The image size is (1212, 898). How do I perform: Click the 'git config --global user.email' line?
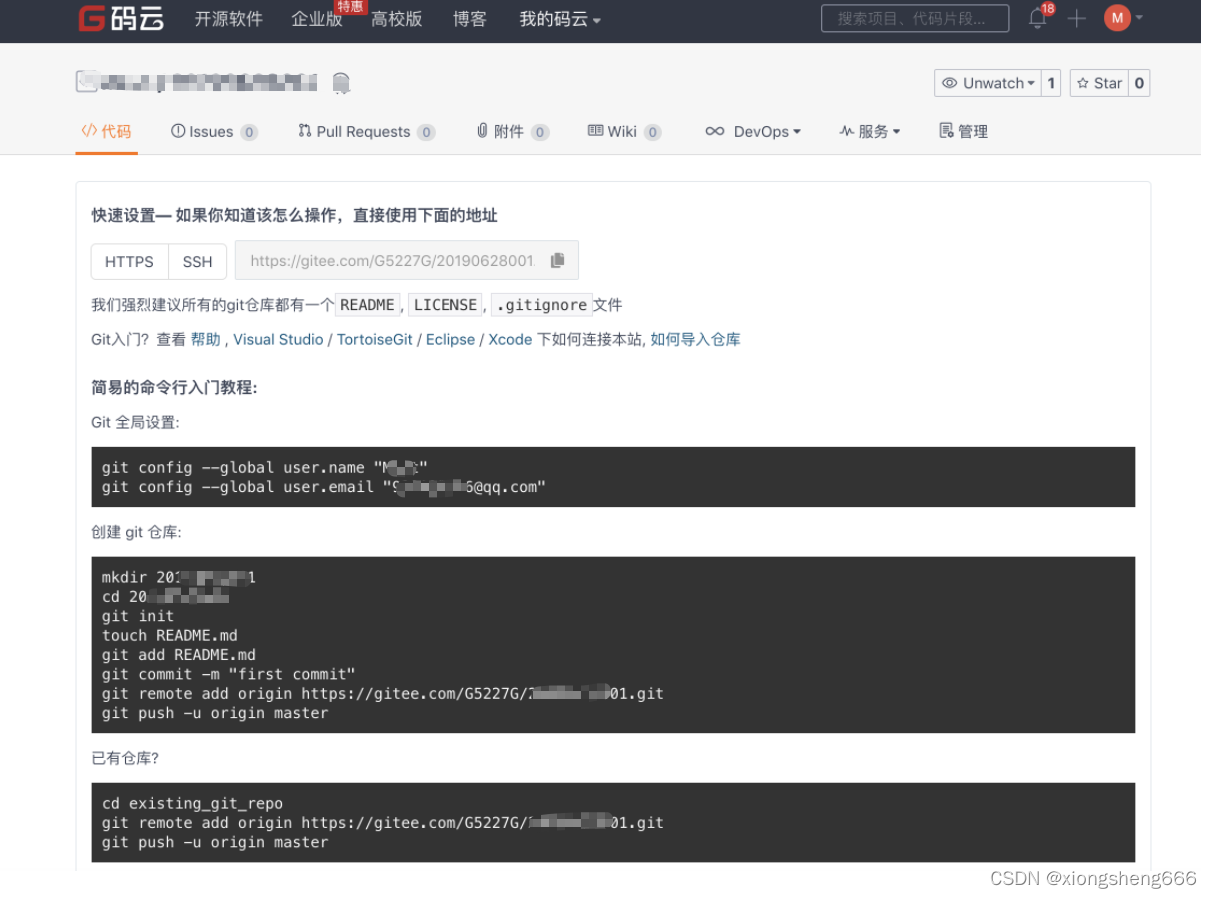pos(324,487)
